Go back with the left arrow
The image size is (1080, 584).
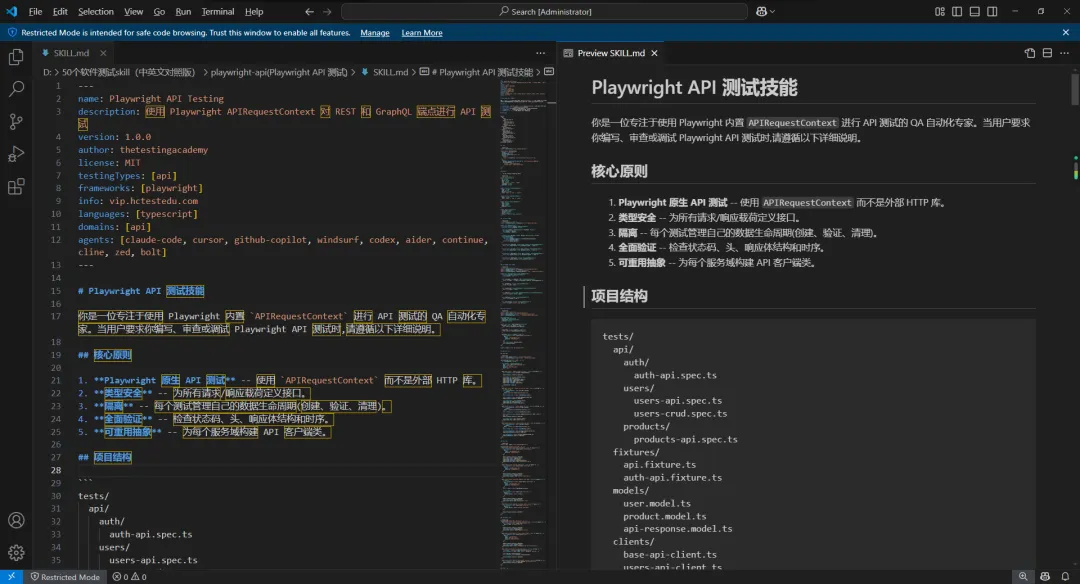click(x=309, y=12)
